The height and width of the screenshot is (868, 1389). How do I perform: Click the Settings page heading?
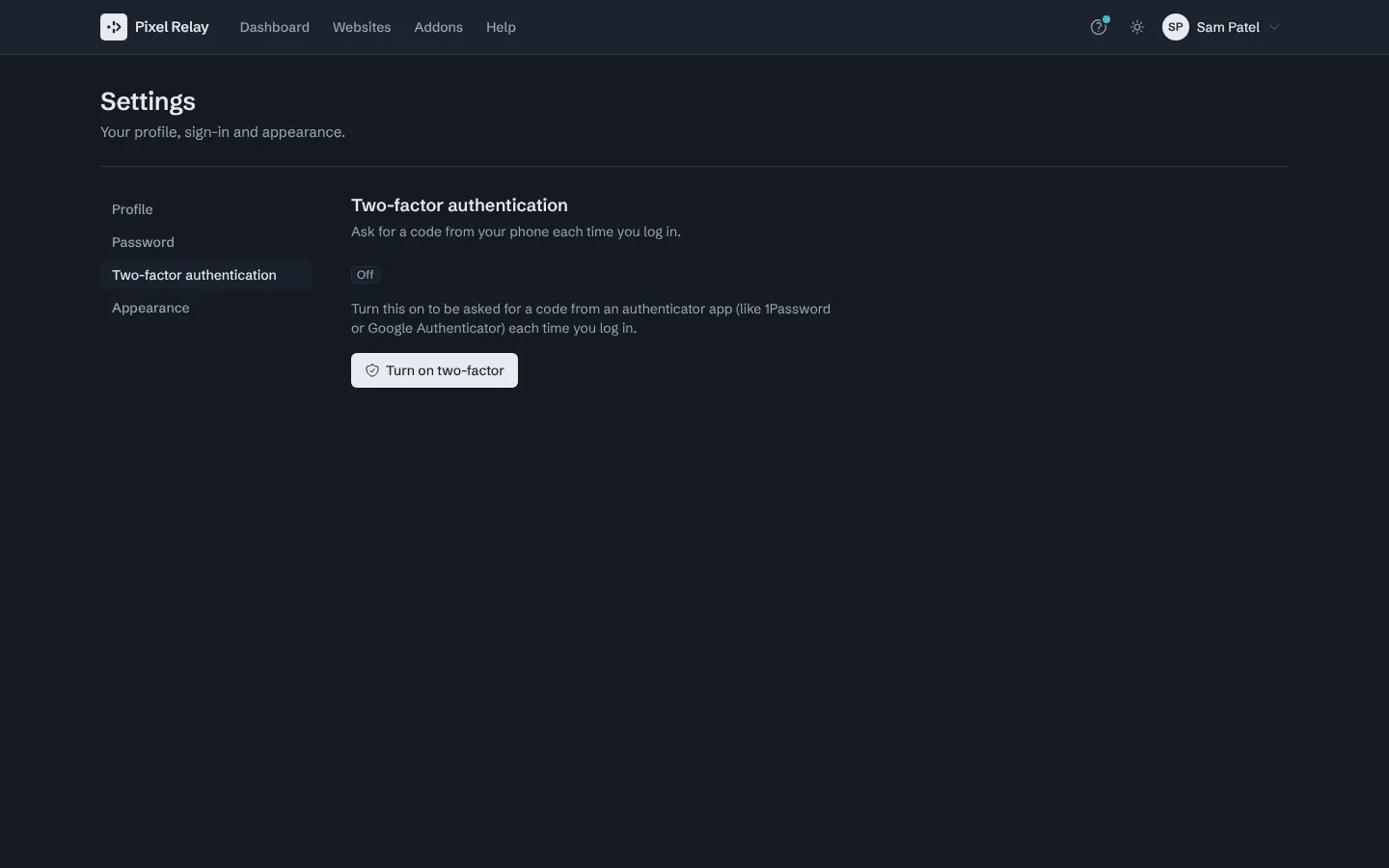(x=148, y=101)
